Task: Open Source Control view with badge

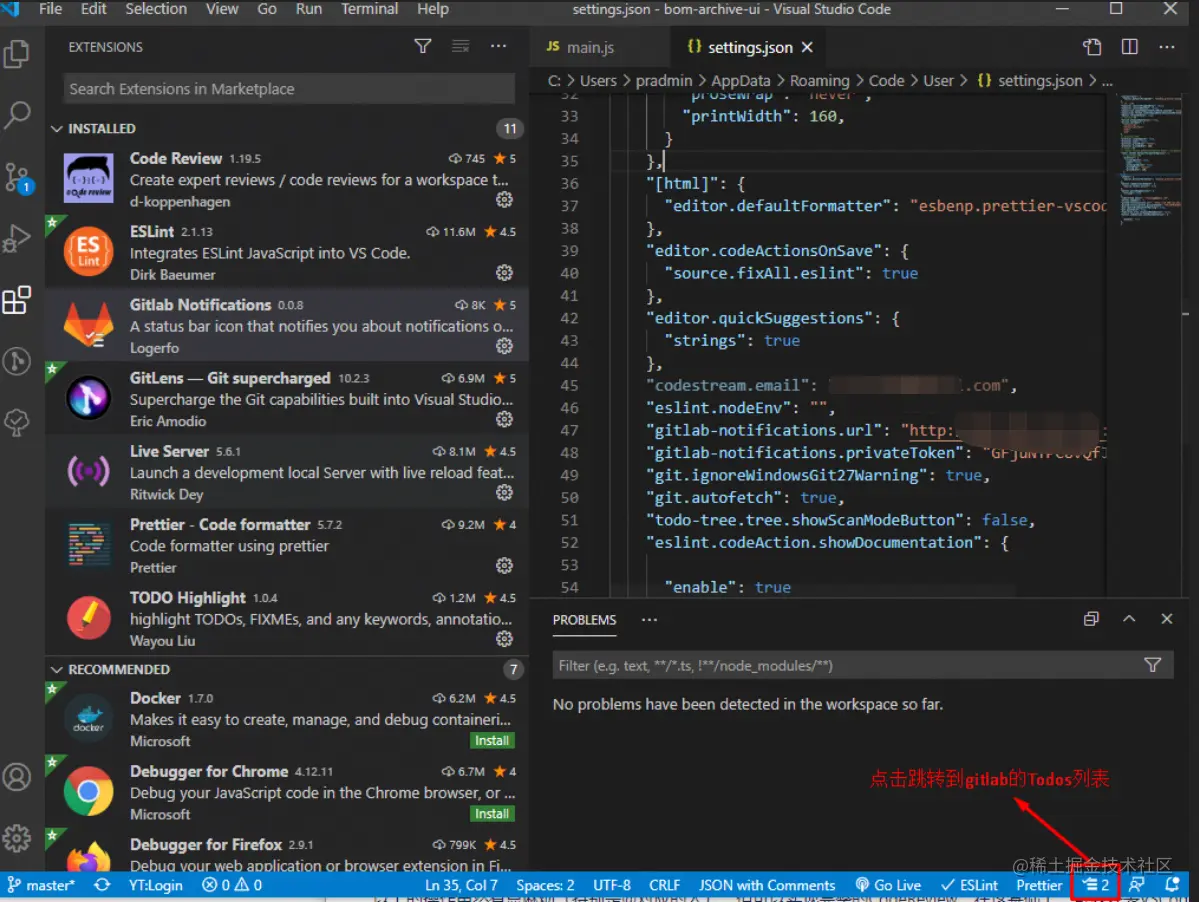Action: click(x=17, y=177)
